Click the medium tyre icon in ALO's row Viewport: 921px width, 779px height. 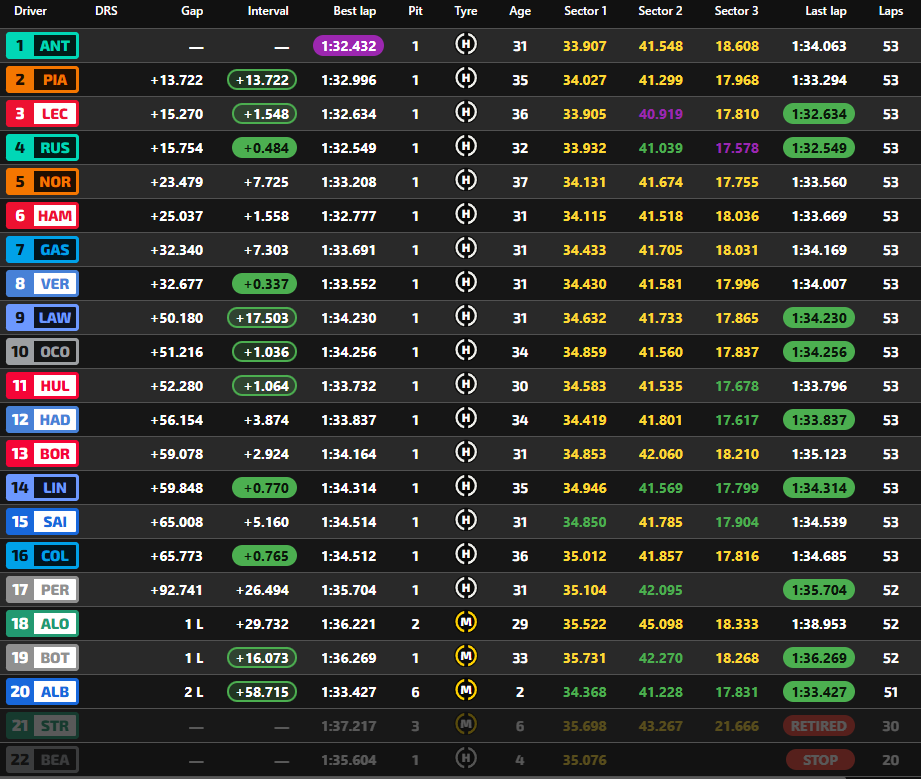(x=466, y=623)
